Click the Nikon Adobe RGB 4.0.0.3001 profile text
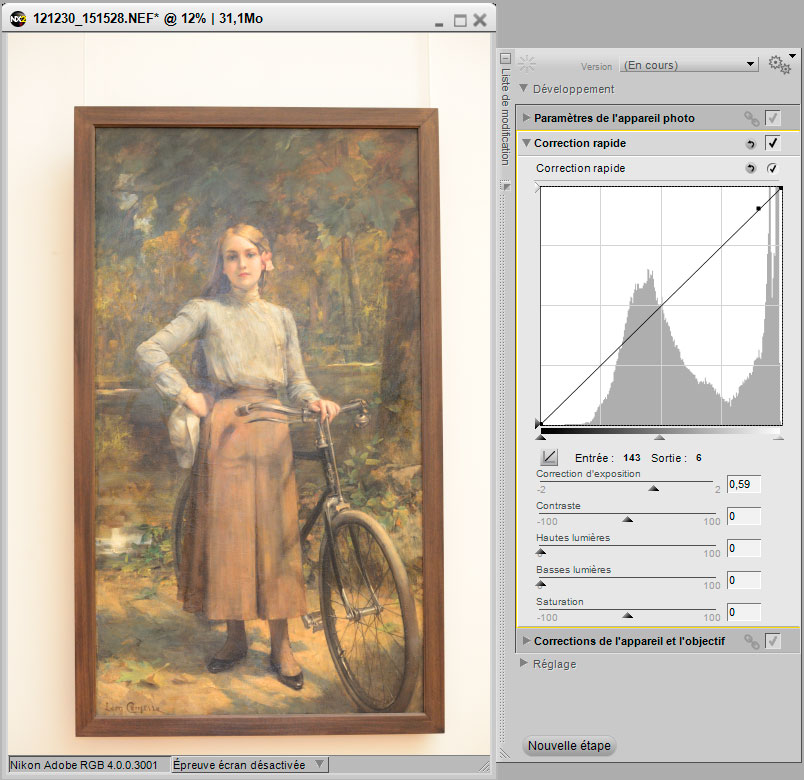Image resolution: width=804 pixels, height=780 pixels. pyautogui.click(x=84, y=765)
